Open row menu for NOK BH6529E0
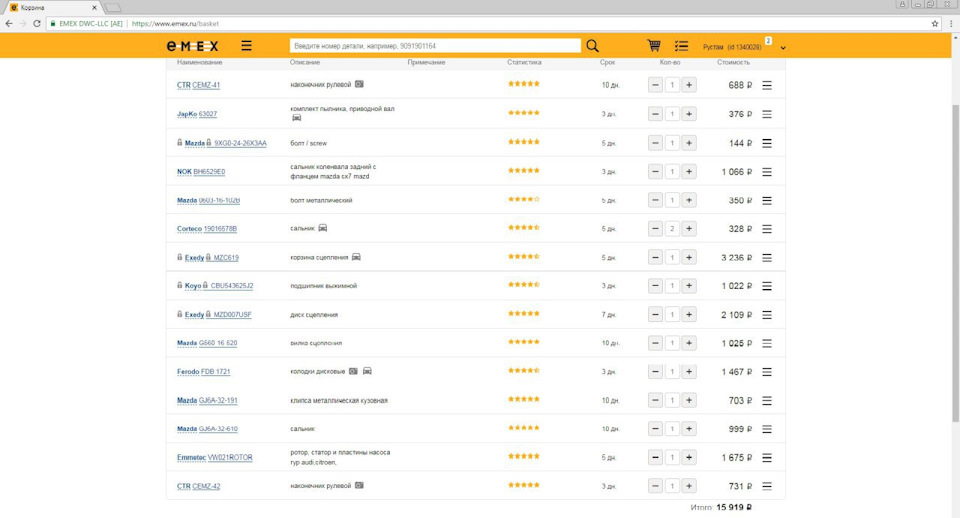This screenshot has width=960, height=518. coord(767,172)
